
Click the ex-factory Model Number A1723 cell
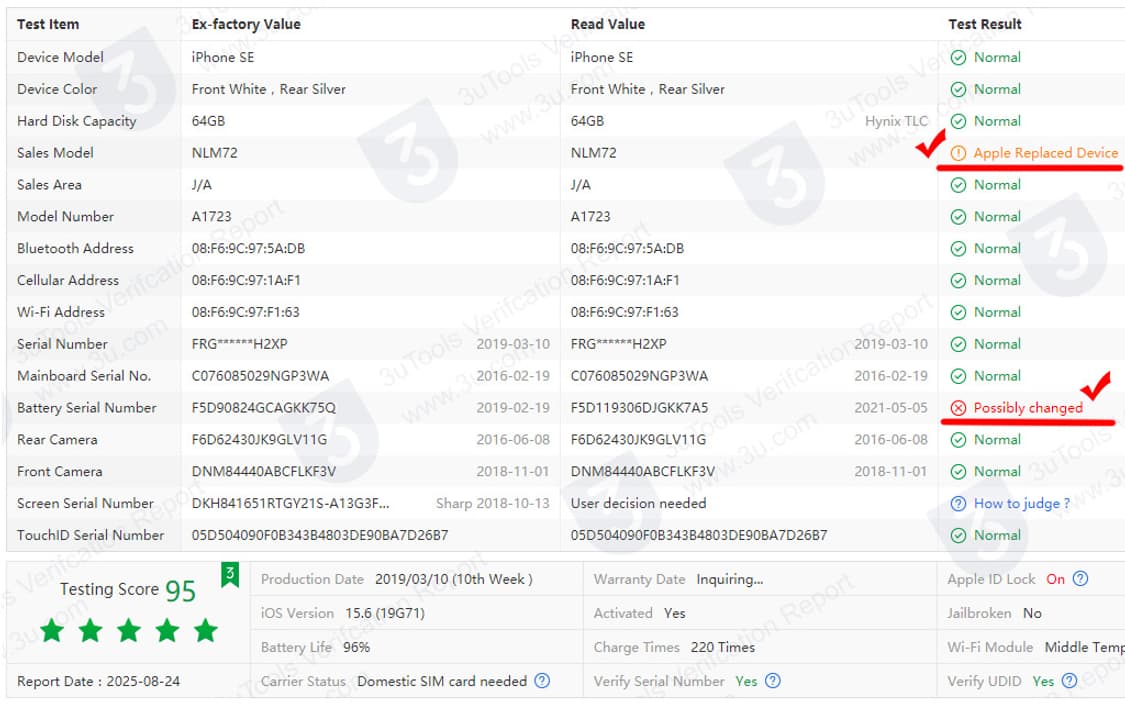[212, 217]
